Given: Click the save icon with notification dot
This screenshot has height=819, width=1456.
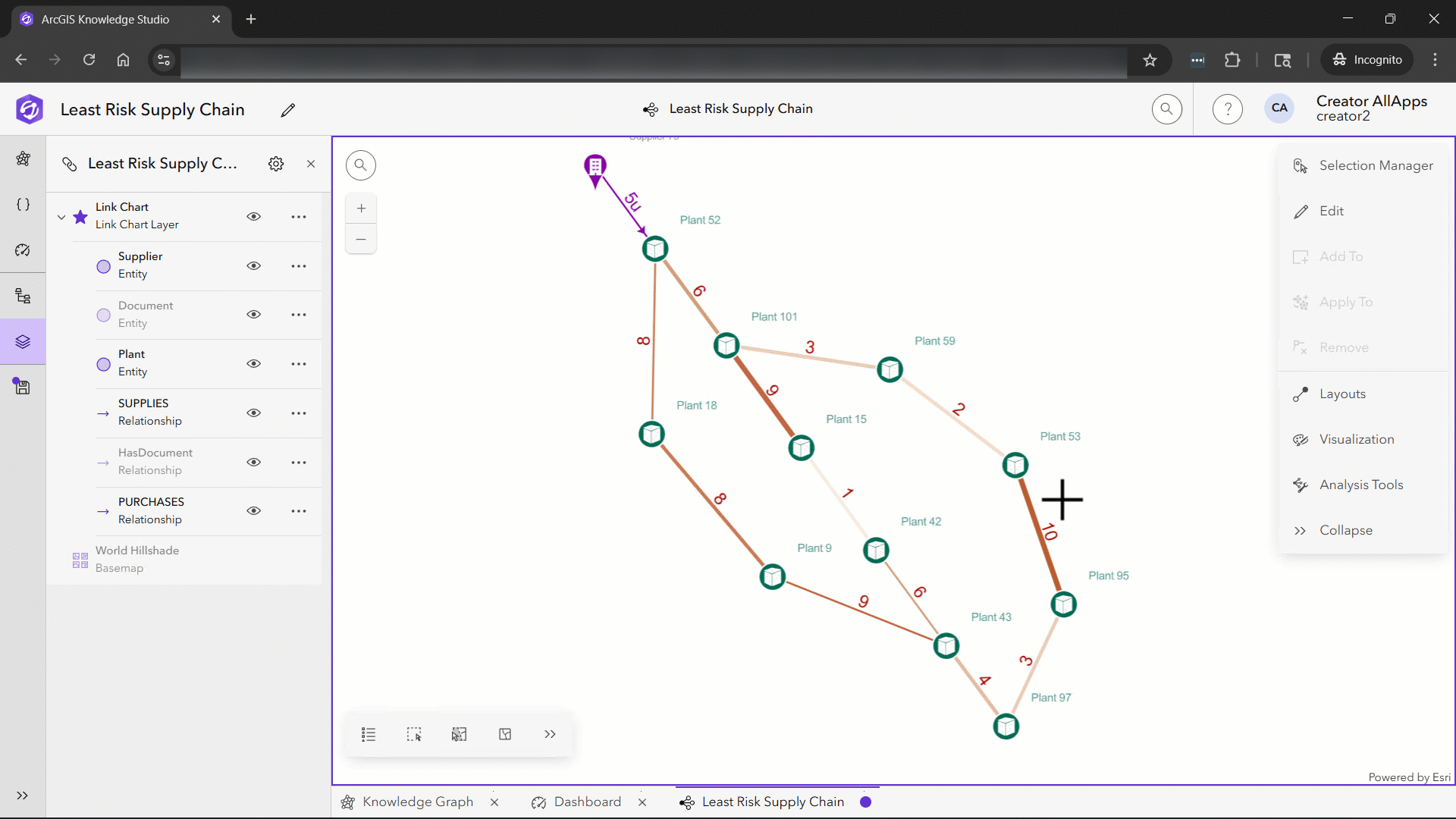Looking at the screenshot, I should tap(23, 386).
